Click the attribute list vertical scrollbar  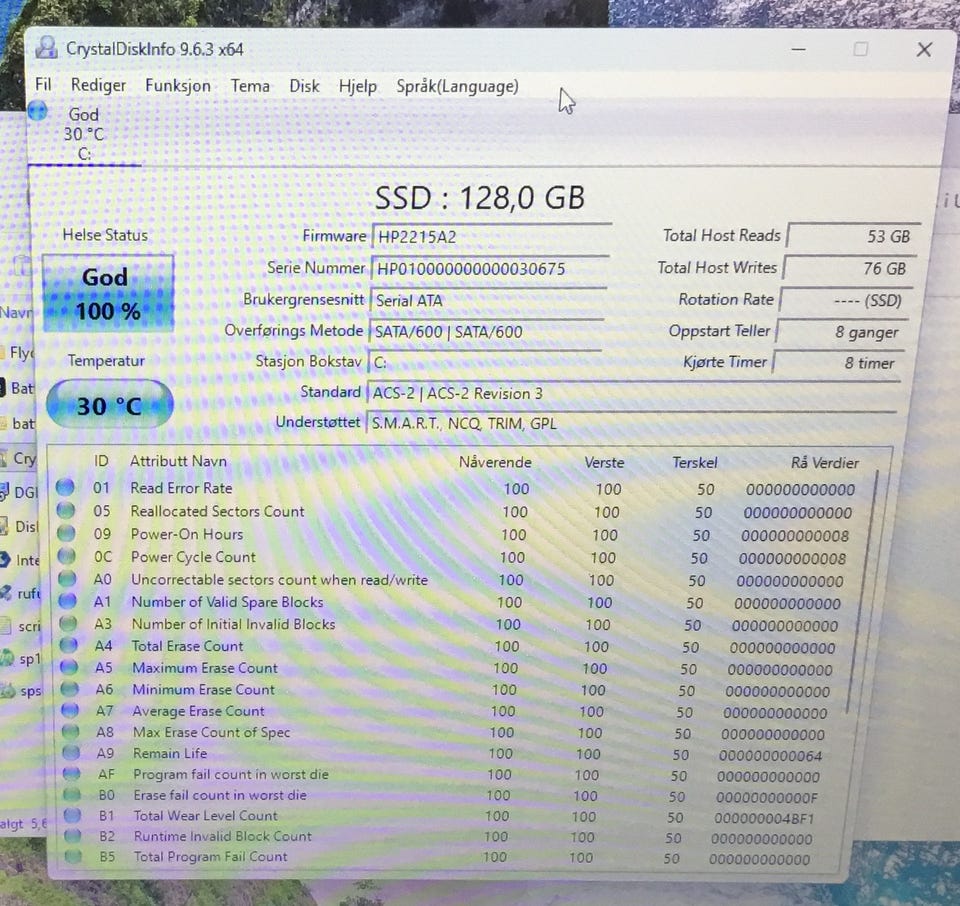tap(863, 591)
